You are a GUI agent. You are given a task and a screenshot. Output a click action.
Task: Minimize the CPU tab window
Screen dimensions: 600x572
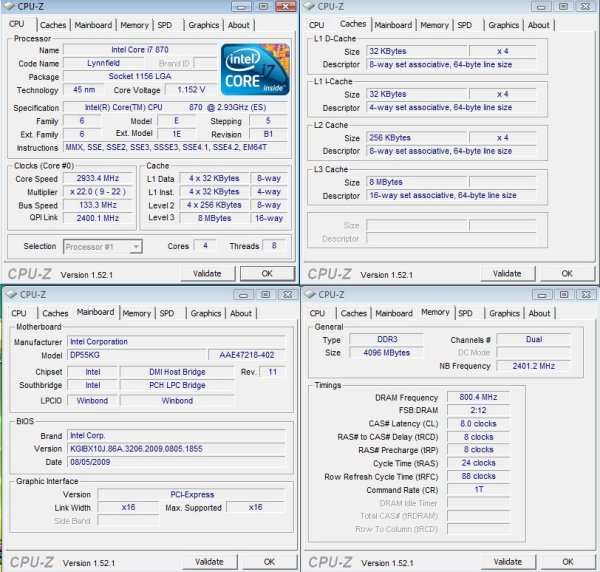pyautogui.click(x=241, y=7)
